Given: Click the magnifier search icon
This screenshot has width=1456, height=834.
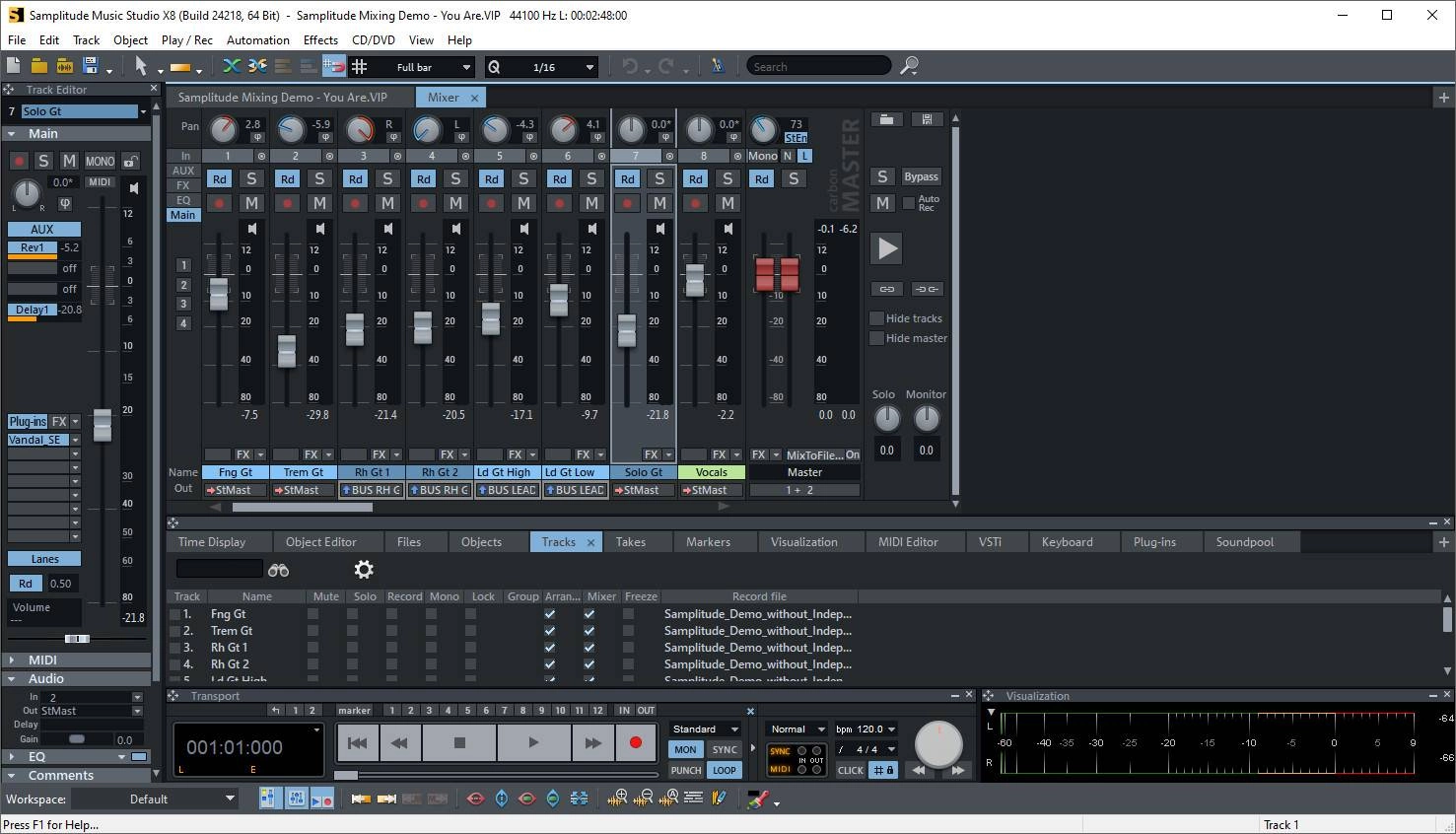Looking at the screenshot, I should point(909,66).
